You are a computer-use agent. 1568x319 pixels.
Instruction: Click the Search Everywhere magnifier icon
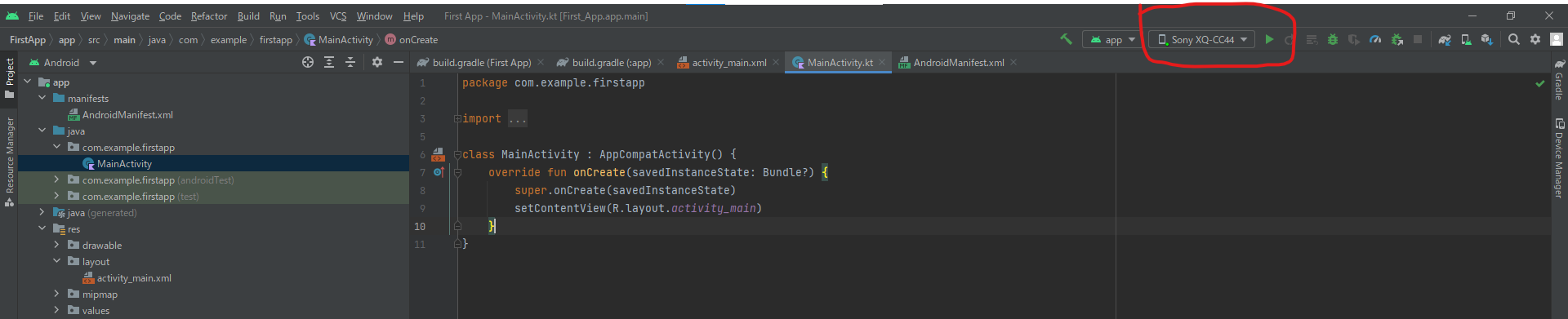pyautogui.click(x=1514, y=39)
